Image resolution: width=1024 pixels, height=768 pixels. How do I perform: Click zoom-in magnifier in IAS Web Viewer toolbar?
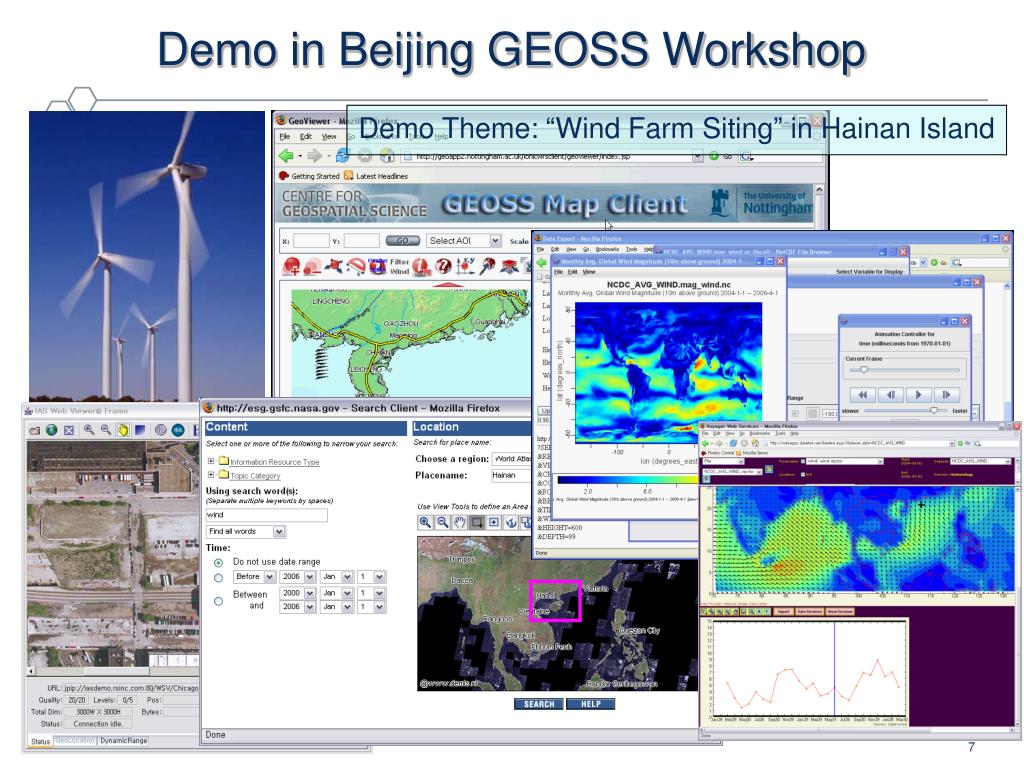click(x=89, y=430)
